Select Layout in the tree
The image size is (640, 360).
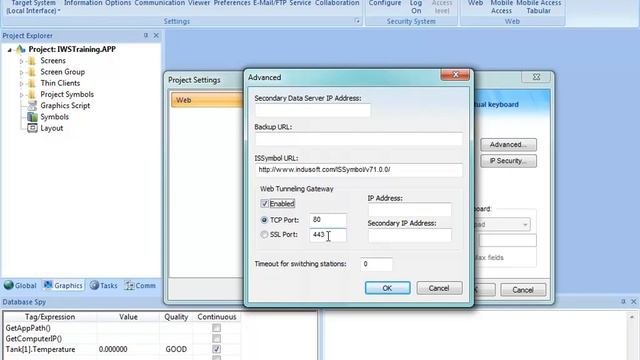click(x=51, y=128)
